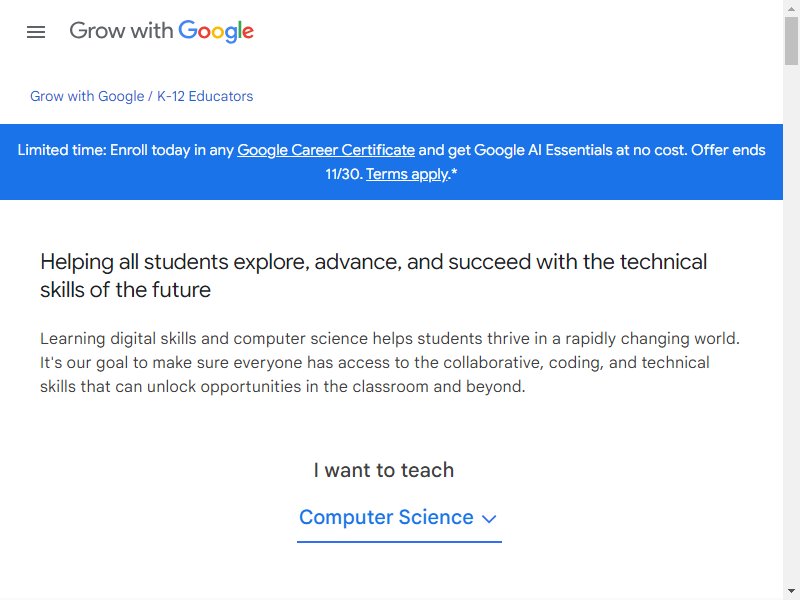This screenshot has height=600, width=800.
Task: Click the vertical scrollbar thumb
Action: pyautogui.click(x=791, y=41)
